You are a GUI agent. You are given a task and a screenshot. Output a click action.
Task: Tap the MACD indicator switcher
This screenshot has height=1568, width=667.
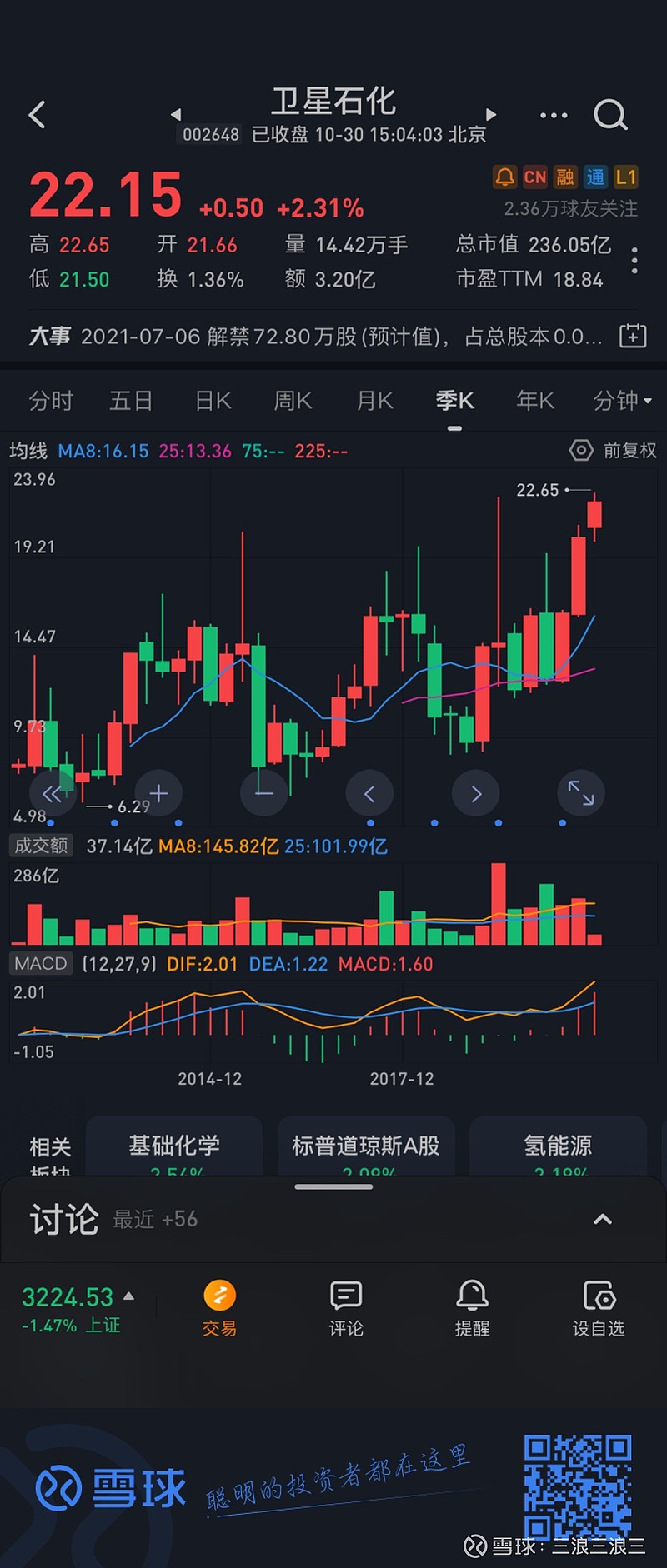(41, 964)
